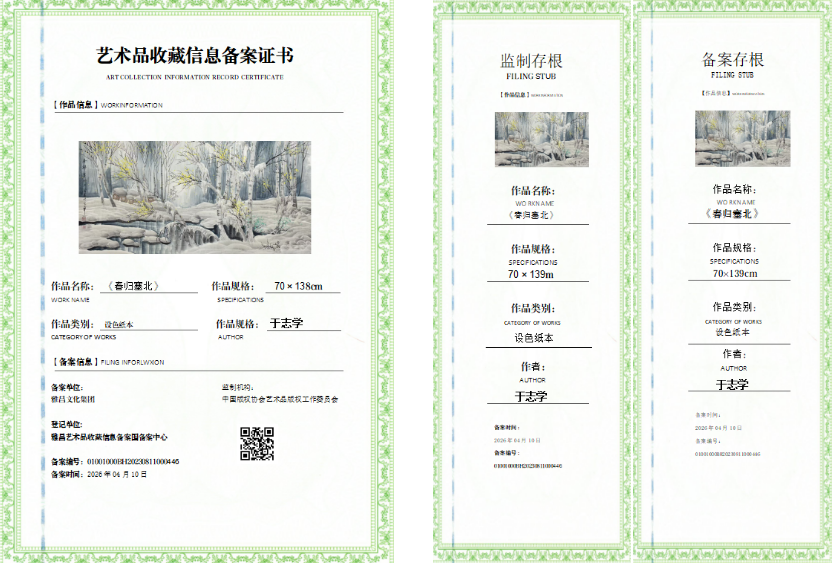Click the 备案编号 label in the 监制存根 stub
The width and height of the screenshot is (833, 563).
click(506, 453)
